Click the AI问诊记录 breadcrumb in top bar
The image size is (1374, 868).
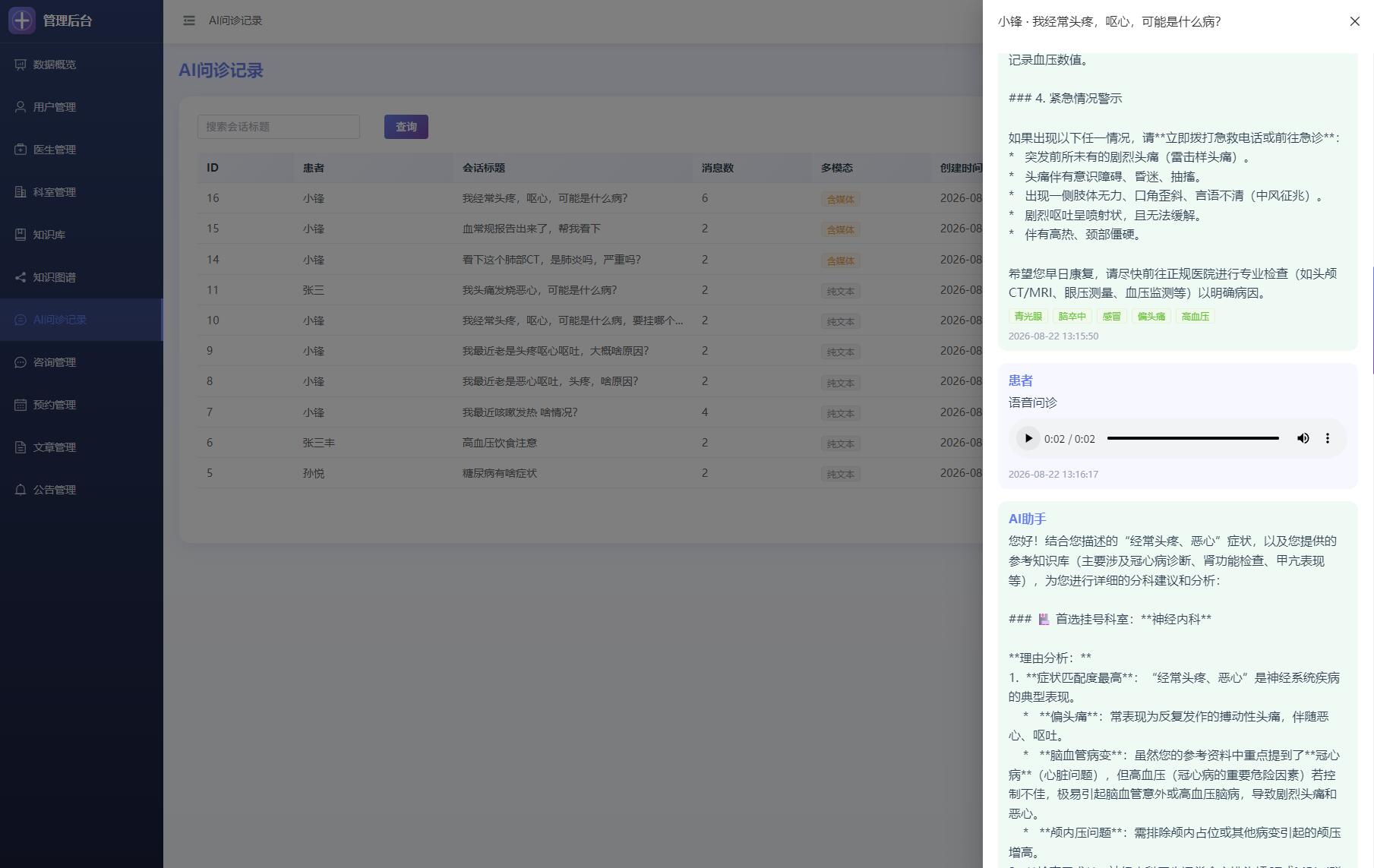click(235, 21)
